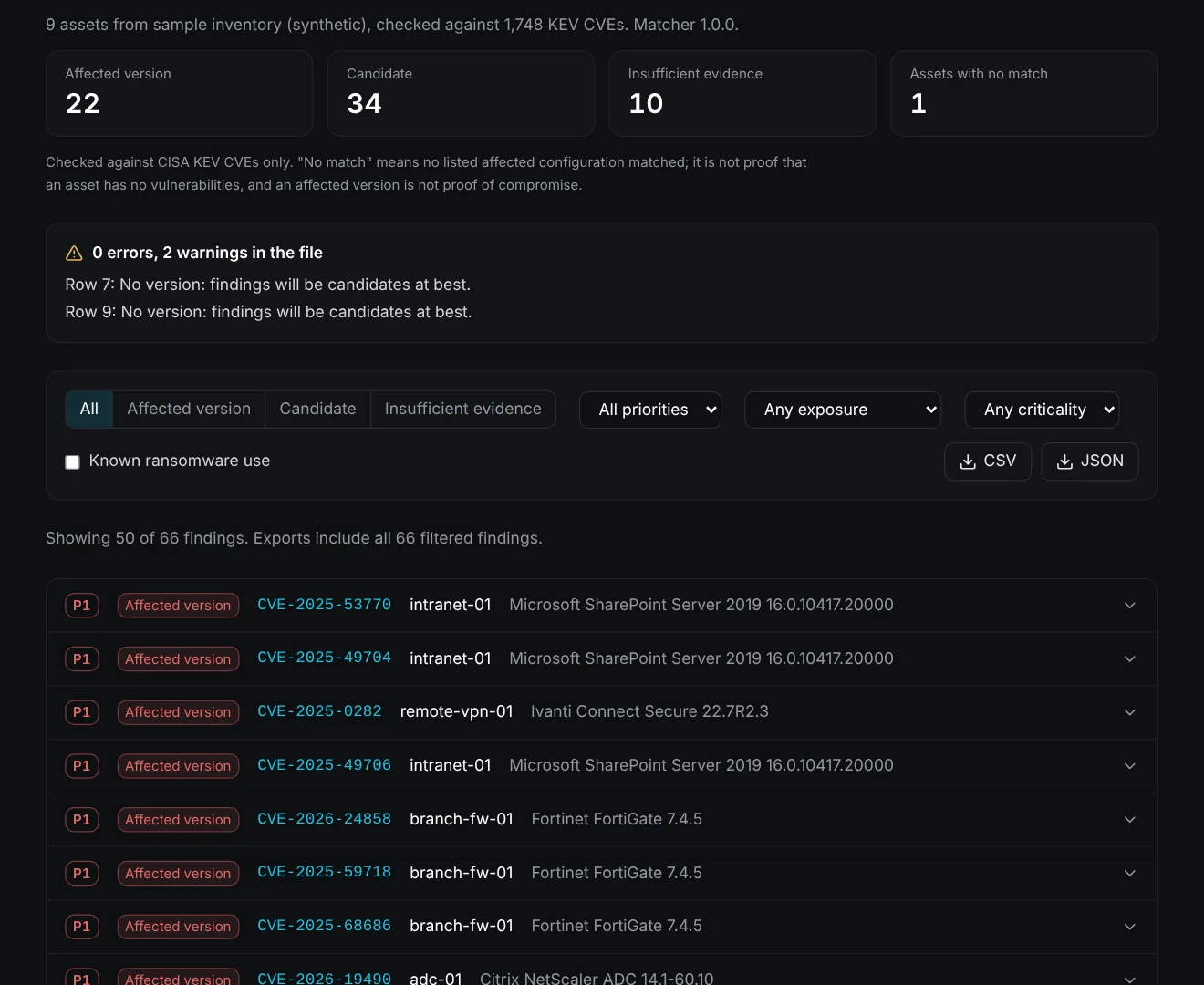Open the CVE-2025-49704 link
The width and height of the screenshot is (1204, 985).
click(324, 658)
